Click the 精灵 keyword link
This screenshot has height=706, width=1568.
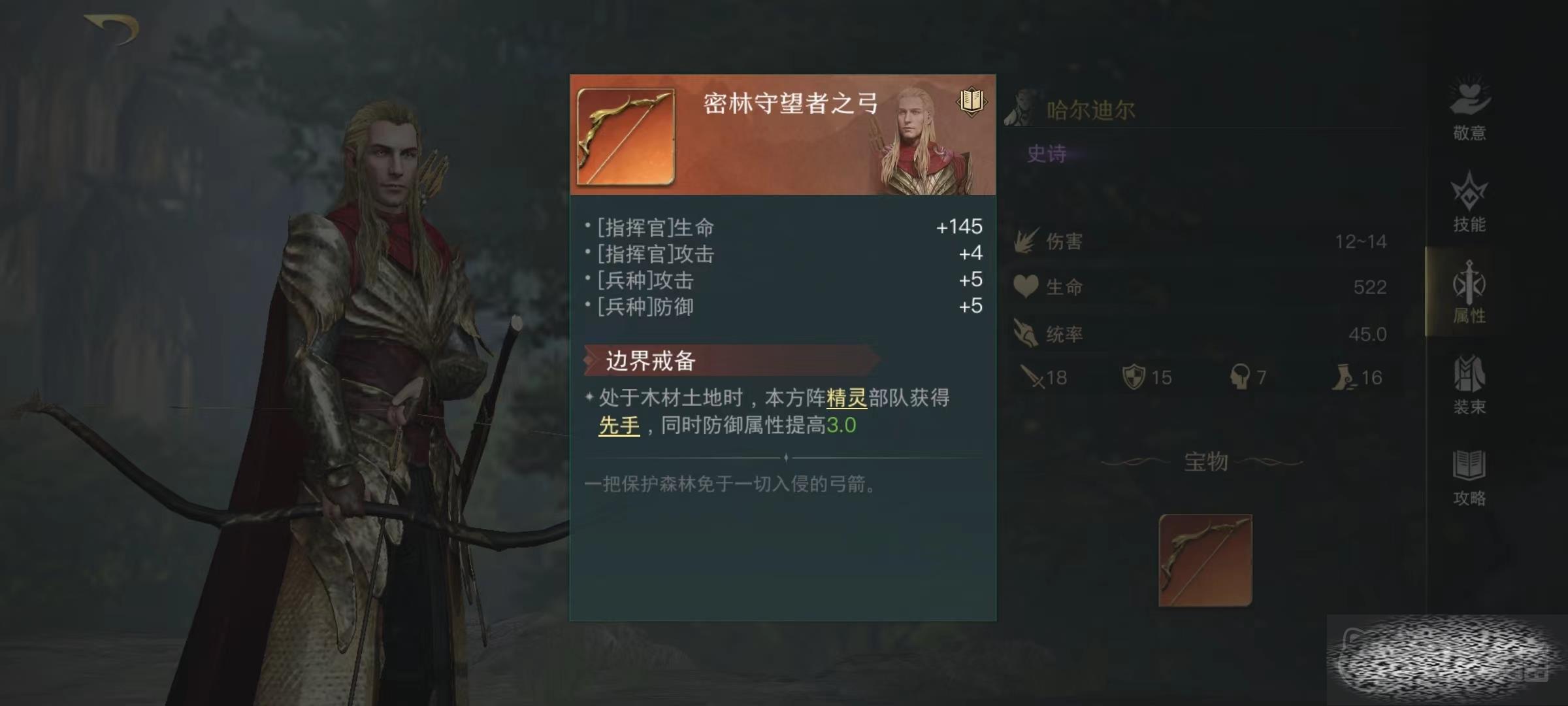[x=847, y=397]
